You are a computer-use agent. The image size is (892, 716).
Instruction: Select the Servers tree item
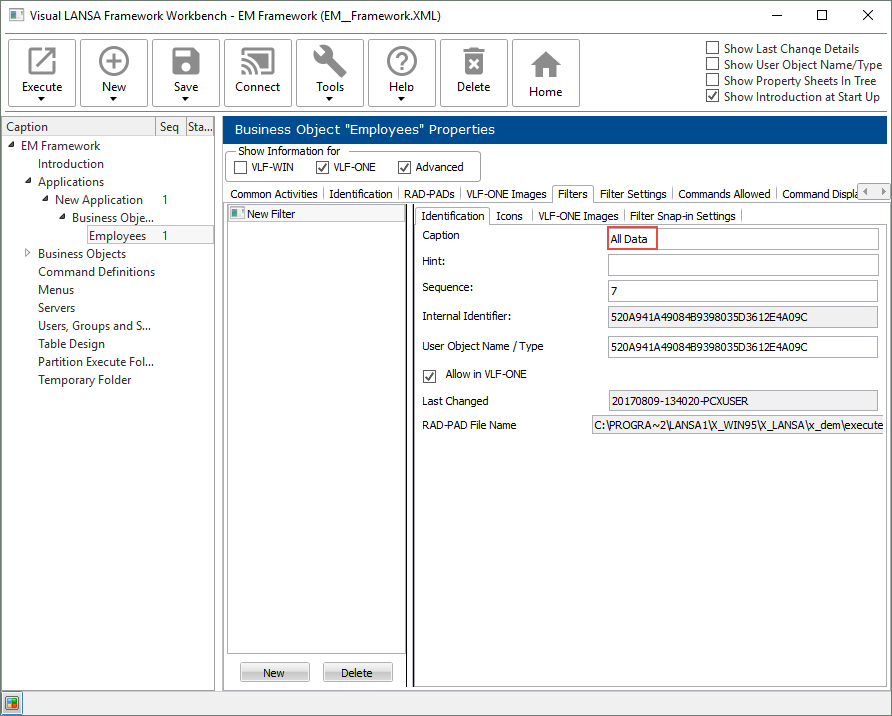tap(56, 308)
